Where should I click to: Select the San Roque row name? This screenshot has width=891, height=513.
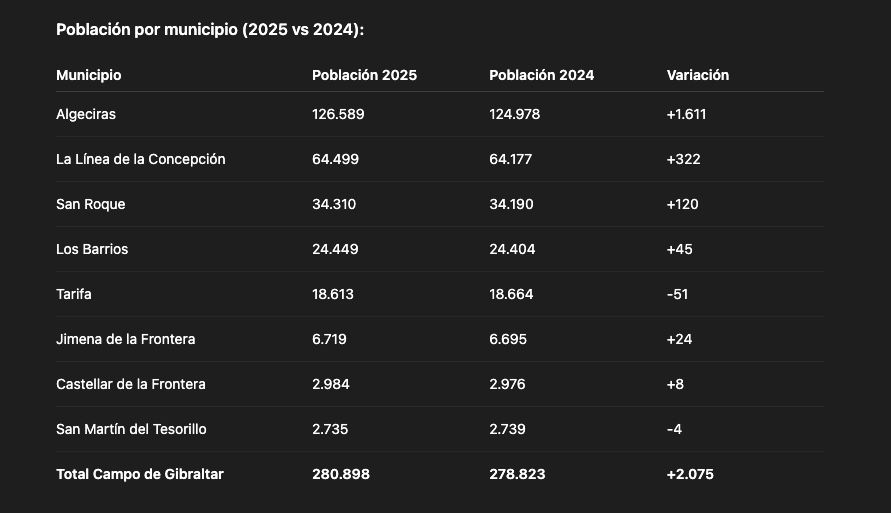coord(91,204)
